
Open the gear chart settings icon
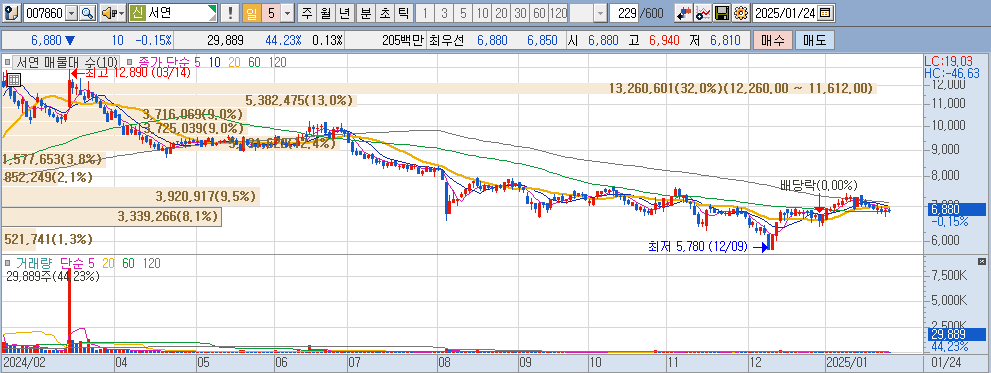(741, 13)
